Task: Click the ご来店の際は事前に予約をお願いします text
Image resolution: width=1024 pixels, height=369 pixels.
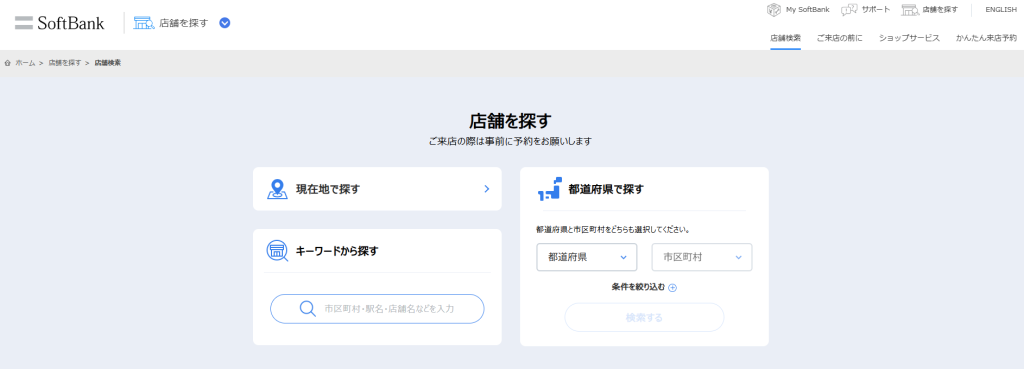Action: pyautogui.click(x=511, y=140)
